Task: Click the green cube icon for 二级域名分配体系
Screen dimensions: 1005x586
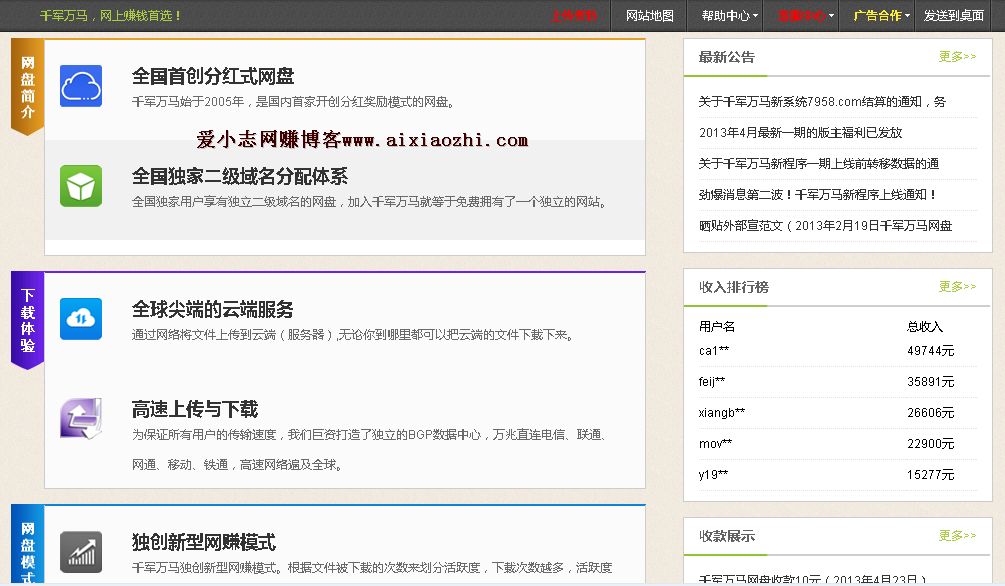Action: click(x=81, y=186)
